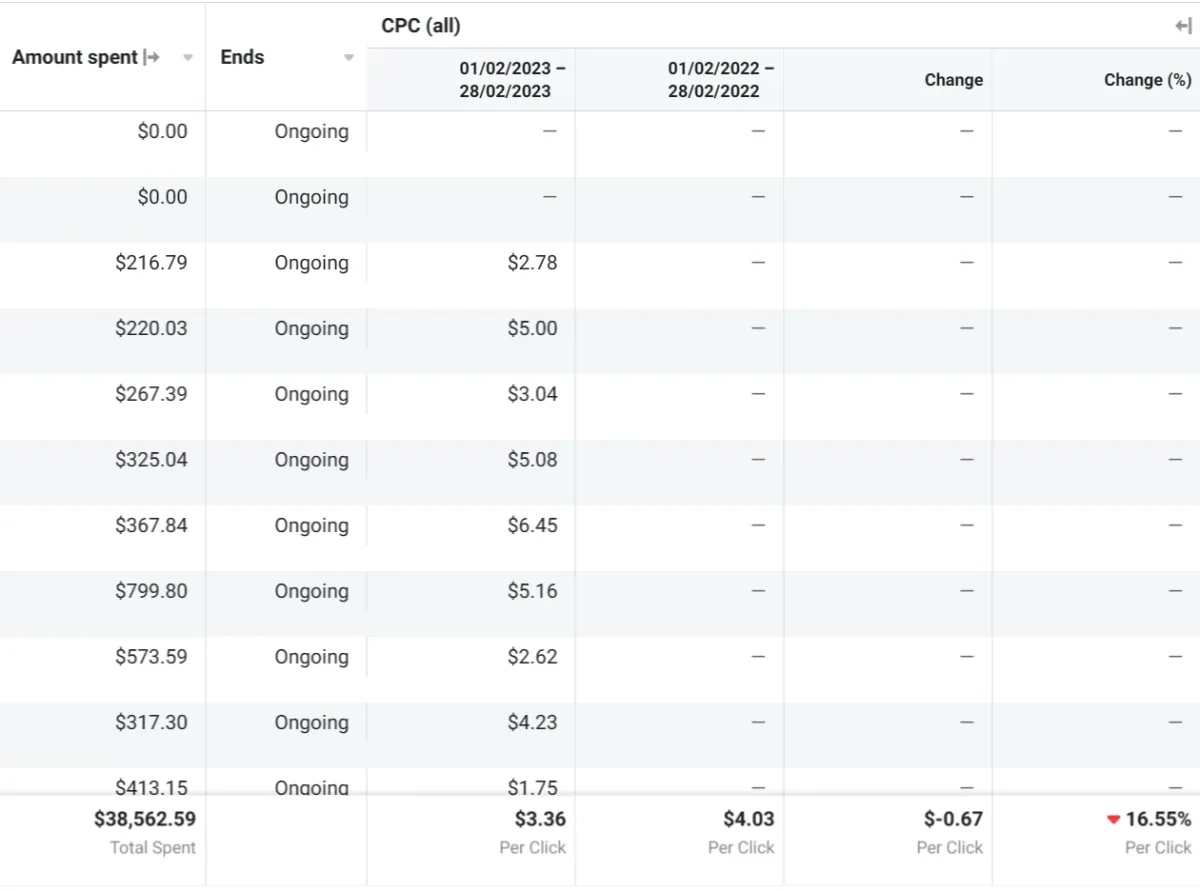Select the $799.80 amount spent cell
1200x891 pixels.
point(151,591)
